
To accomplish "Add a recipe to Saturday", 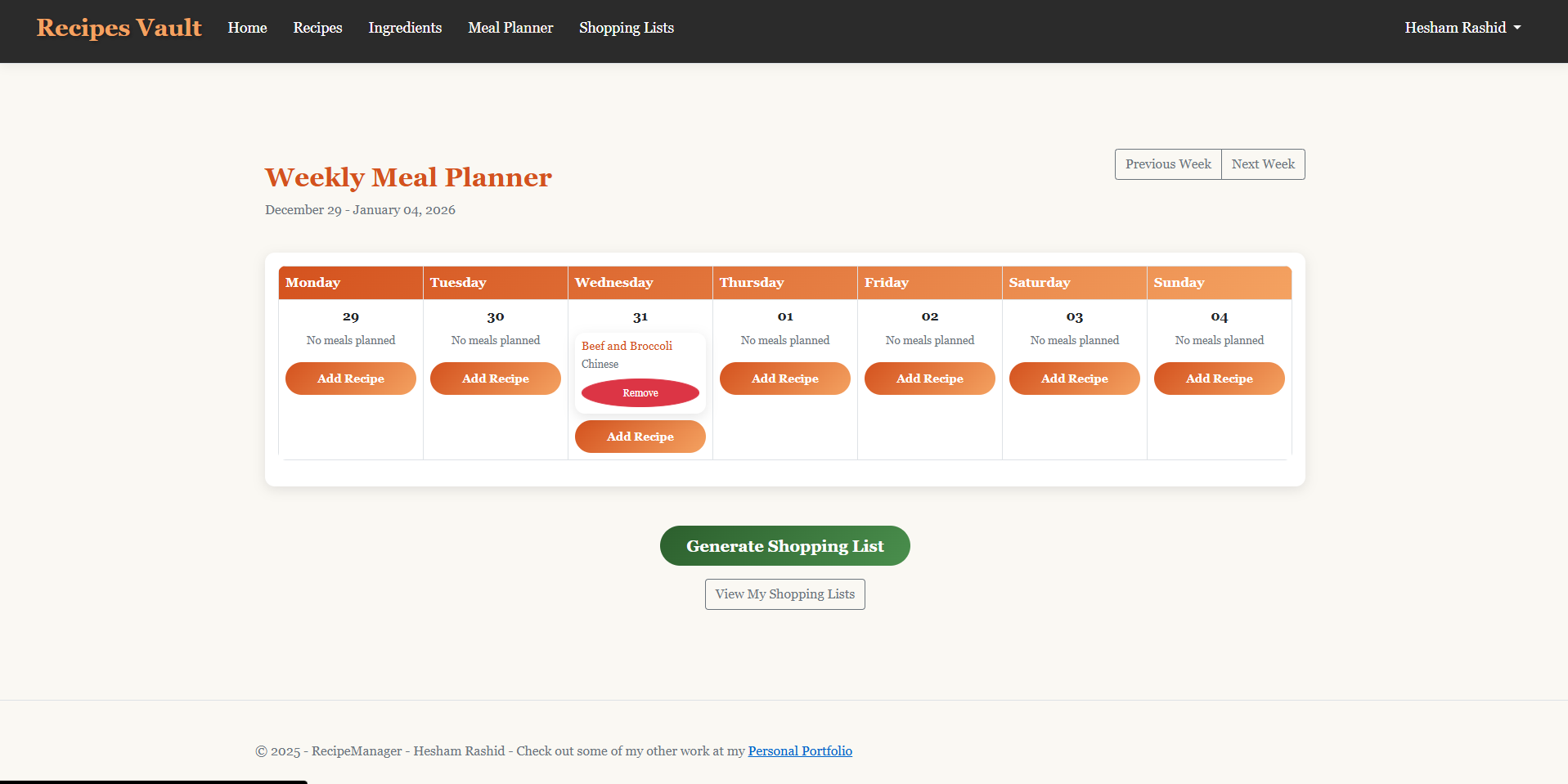I will click(x=1074, y=378).
